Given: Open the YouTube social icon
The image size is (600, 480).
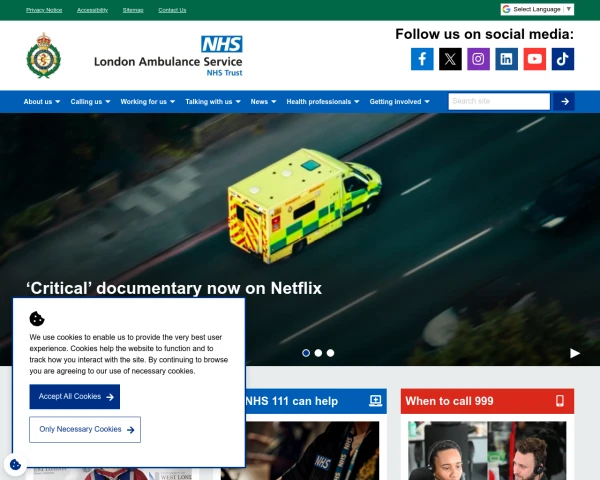Looking at the screenshot, I should pyautogui.click(x=535, y=59).
